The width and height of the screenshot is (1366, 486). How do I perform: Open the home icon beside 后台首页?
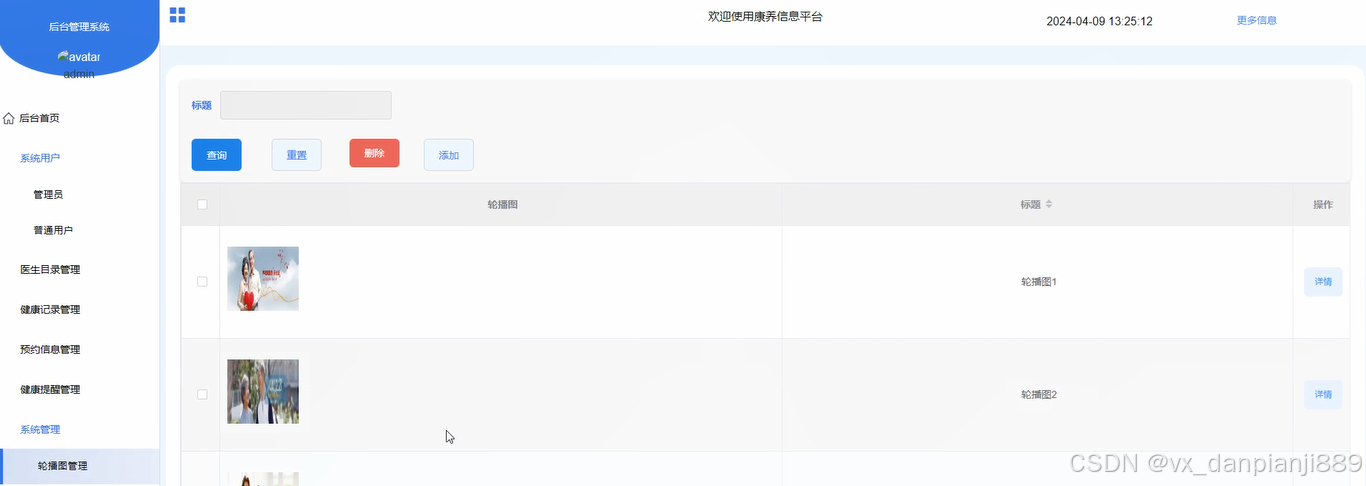click(x=9, y=118)
